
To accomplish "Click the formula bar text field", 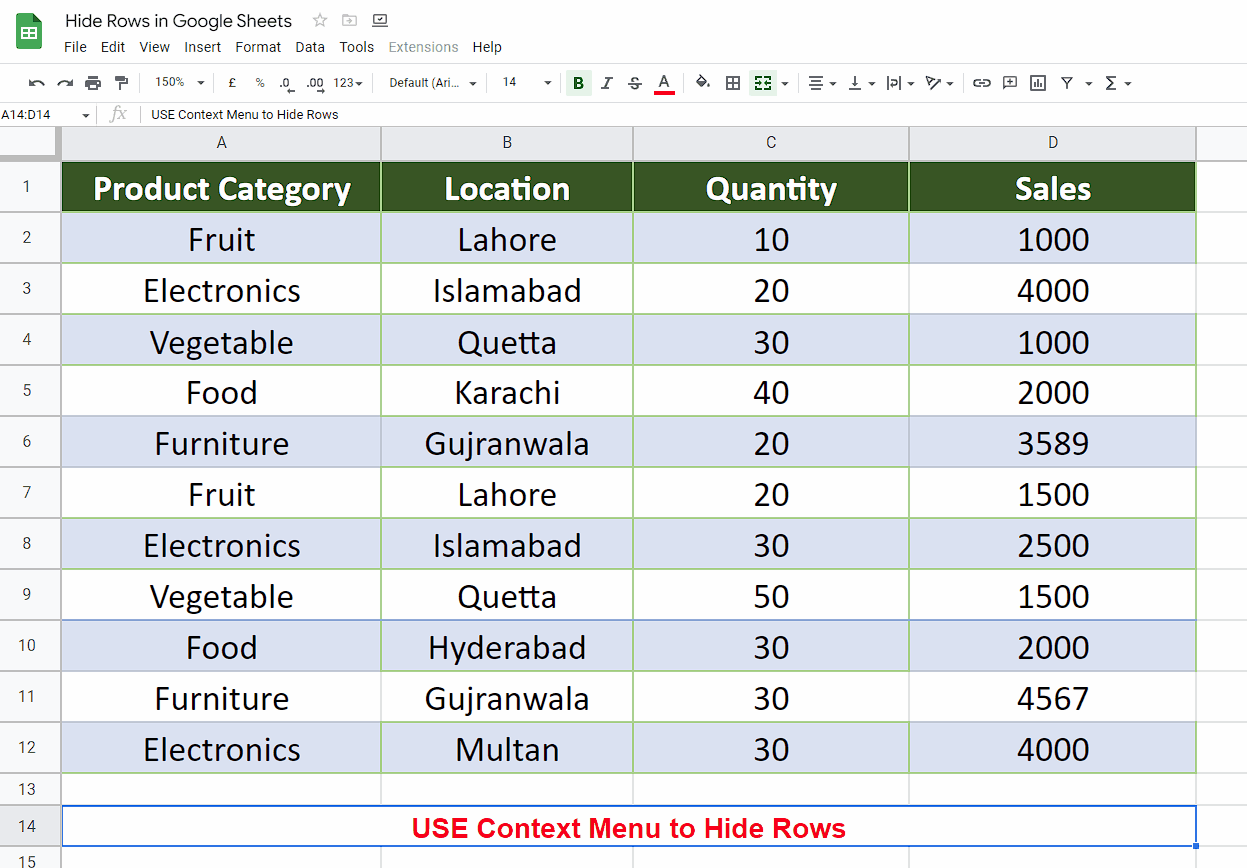I will click(x=695, y=115).
